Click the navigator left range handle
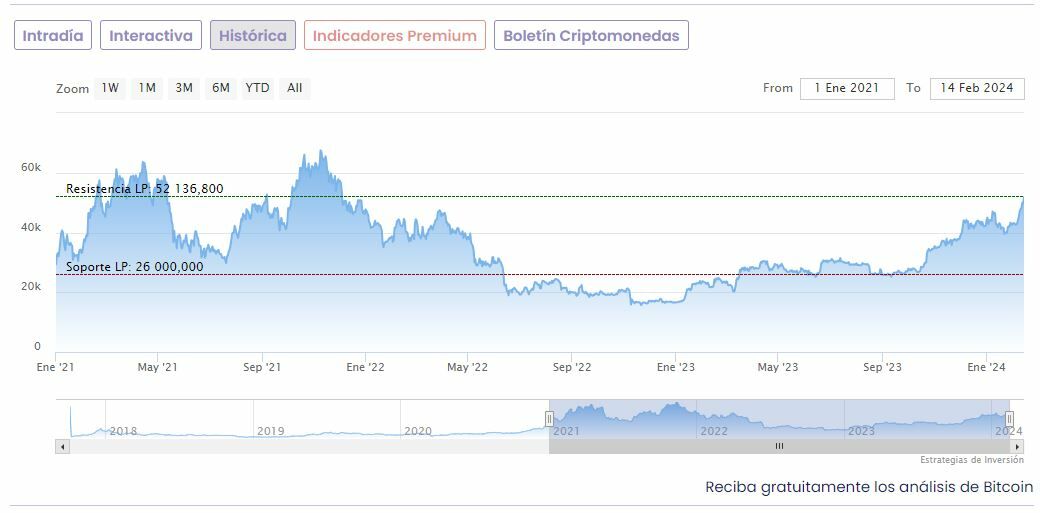1040x513 pixels. click(x=549, y=418)
